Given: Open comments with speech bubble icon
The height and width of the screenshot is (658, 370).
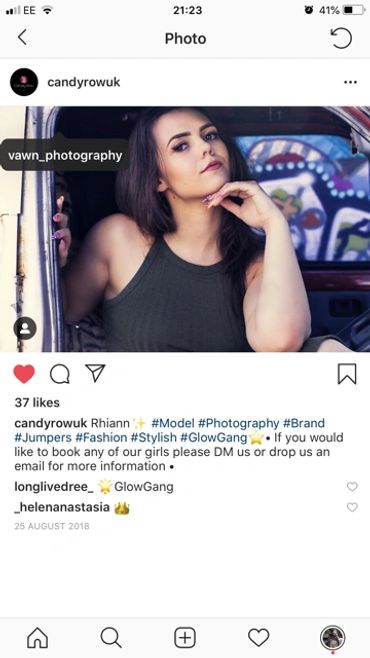Looking at the screenshot, I should tap(60, 373).
